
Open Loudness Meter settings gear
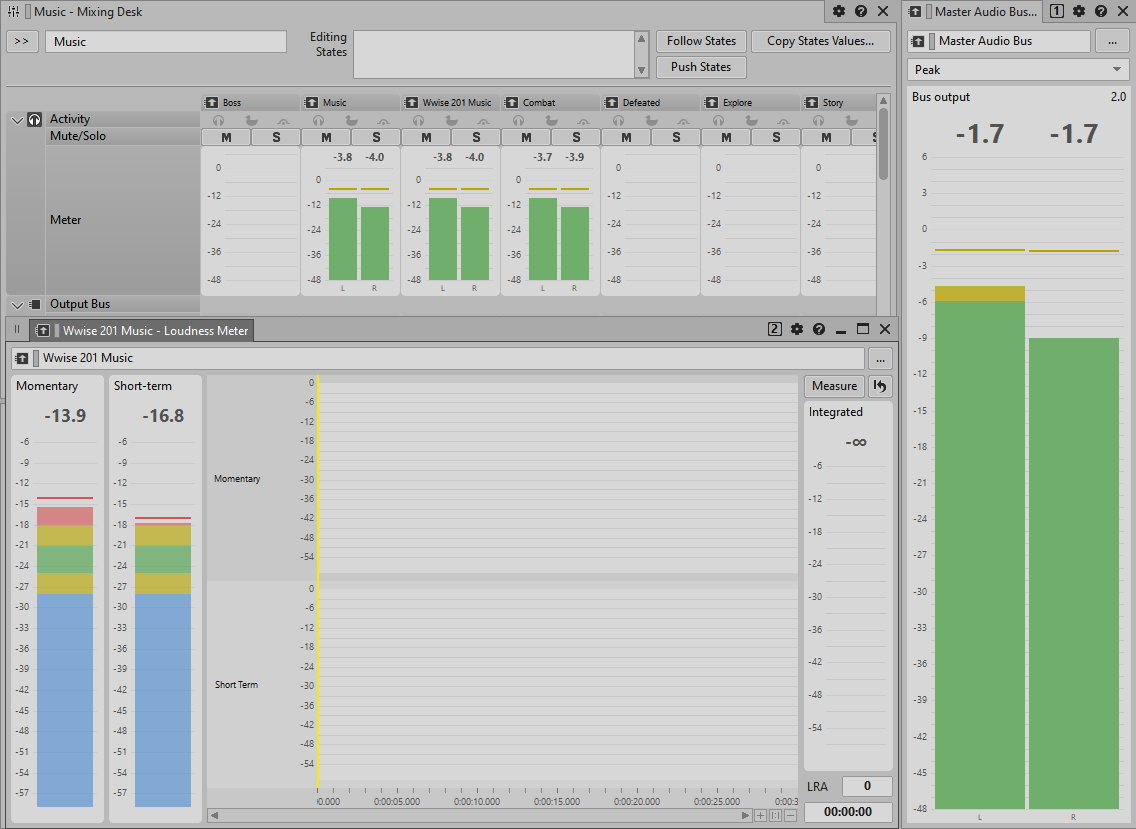click(797, 329)
